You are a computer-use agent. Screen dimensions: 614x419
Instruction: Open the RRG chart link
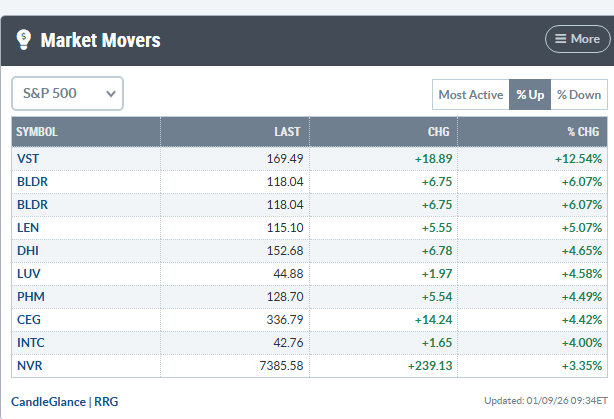click(x=105, y=401)
